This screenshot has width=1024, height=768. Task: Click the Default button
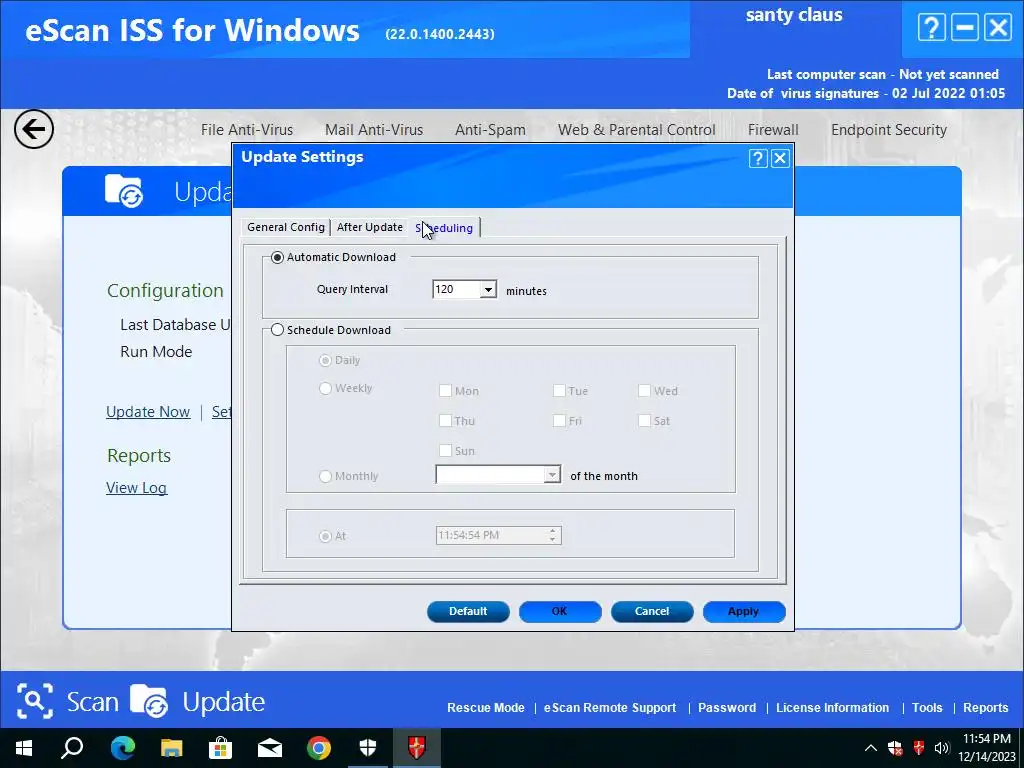coord(468,611)
